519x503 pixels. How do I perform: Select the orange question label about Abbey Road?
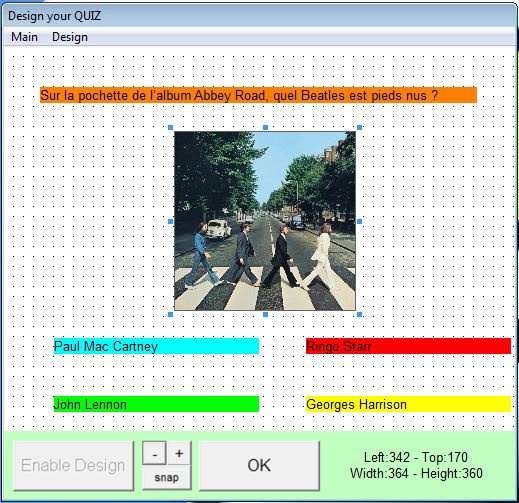258,95
